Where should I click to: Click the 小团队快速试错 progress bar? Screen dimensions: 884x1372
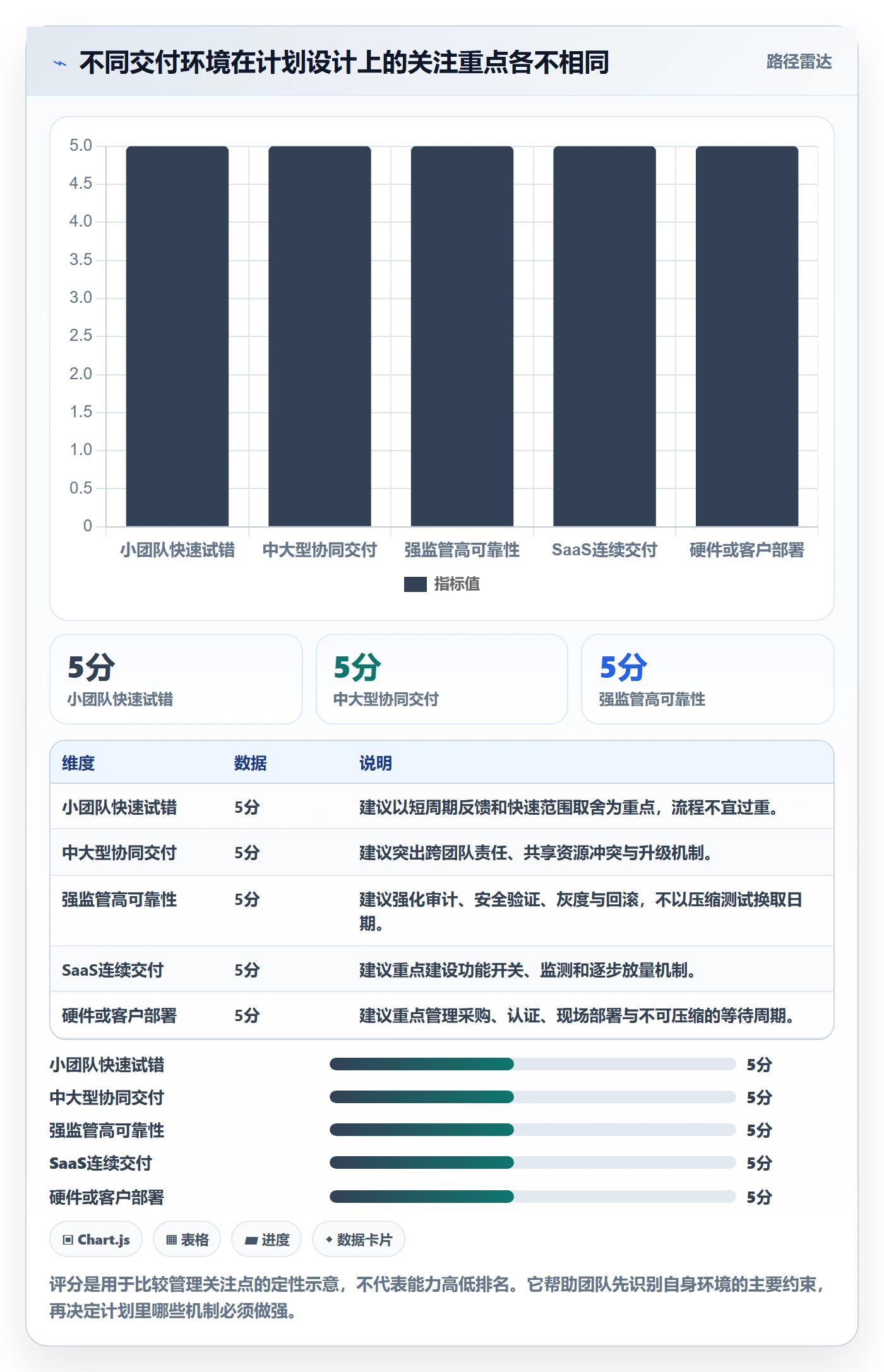coord(533,1065)
